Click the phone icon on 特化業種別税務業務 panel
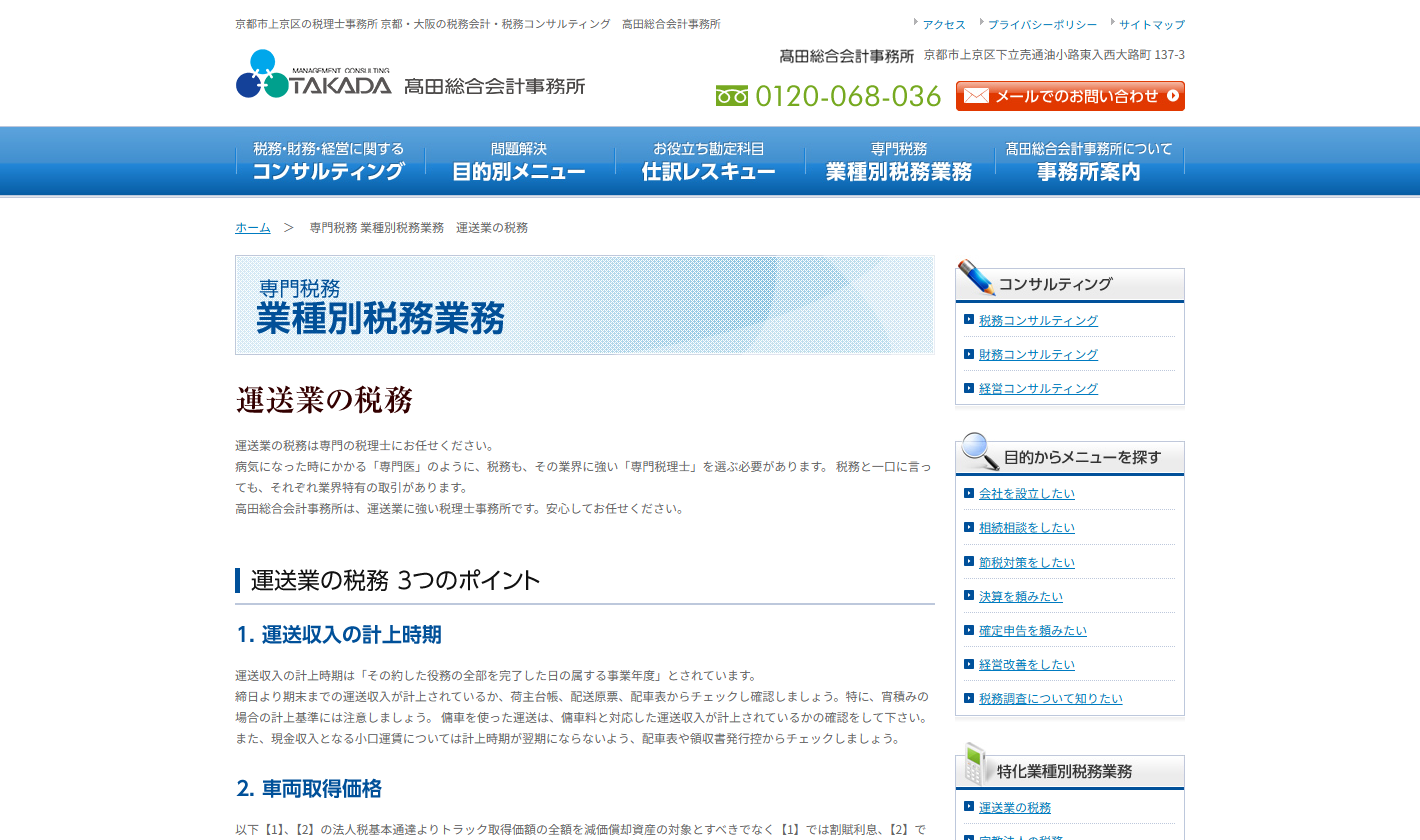 pos(975,766)
